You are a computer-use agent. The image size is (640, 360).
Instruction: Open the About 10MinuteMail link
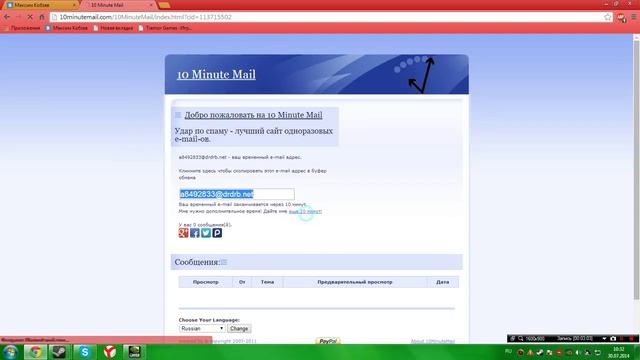(433, 341)
